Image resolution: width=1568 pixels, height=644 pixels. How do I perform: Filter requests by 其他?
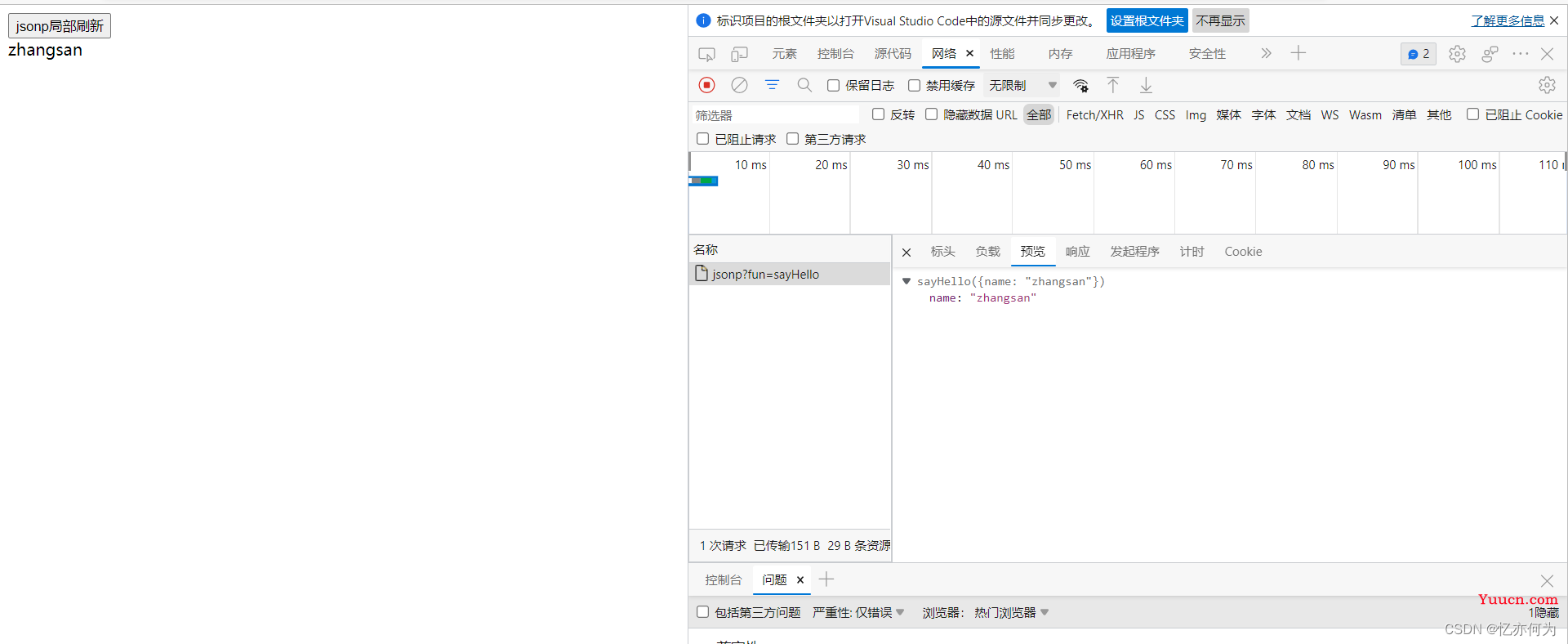(x=1438, y=115)
